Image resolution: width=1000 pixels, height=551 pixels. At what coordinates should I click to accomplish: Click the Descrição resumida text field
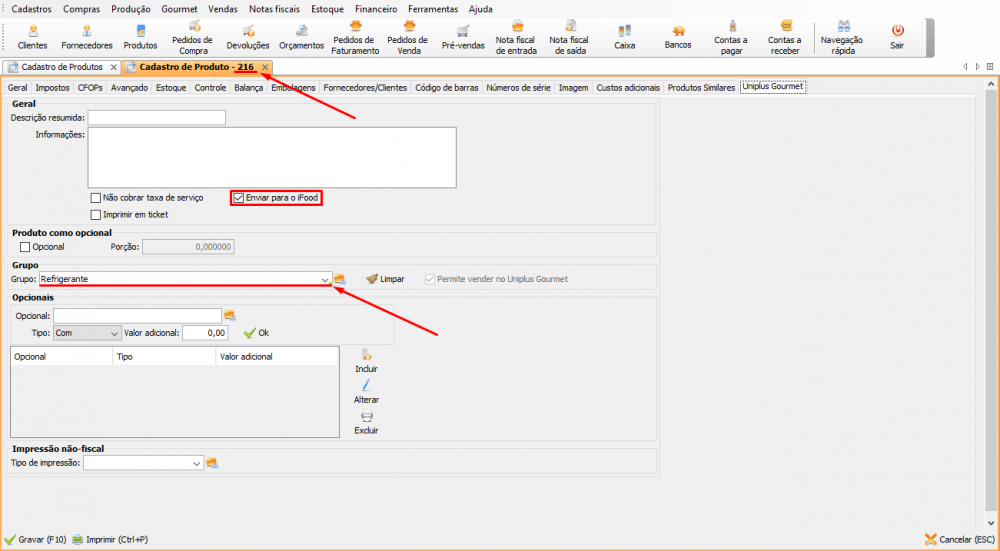point(156,118)
